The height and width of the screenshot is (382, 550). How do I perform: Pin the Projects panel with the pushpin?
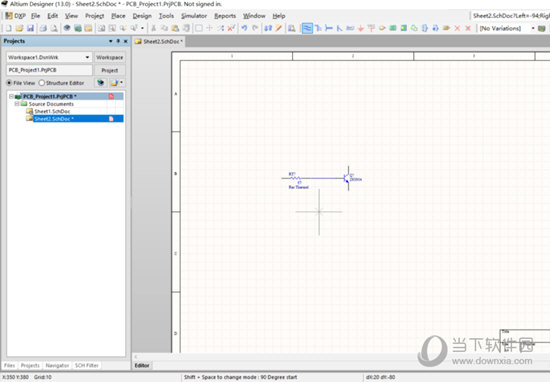click(x=118, y=41)
